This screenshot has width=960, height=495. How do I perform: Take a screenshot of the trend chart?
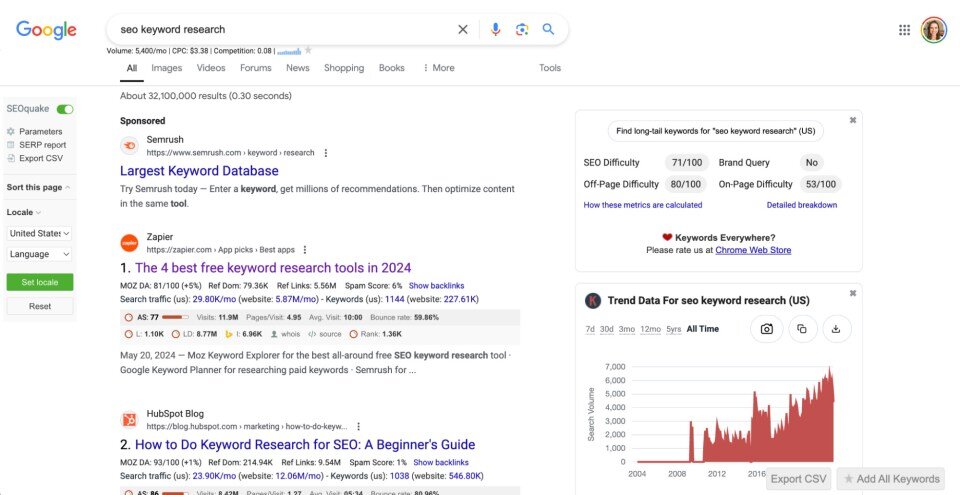tap(767, 329)
